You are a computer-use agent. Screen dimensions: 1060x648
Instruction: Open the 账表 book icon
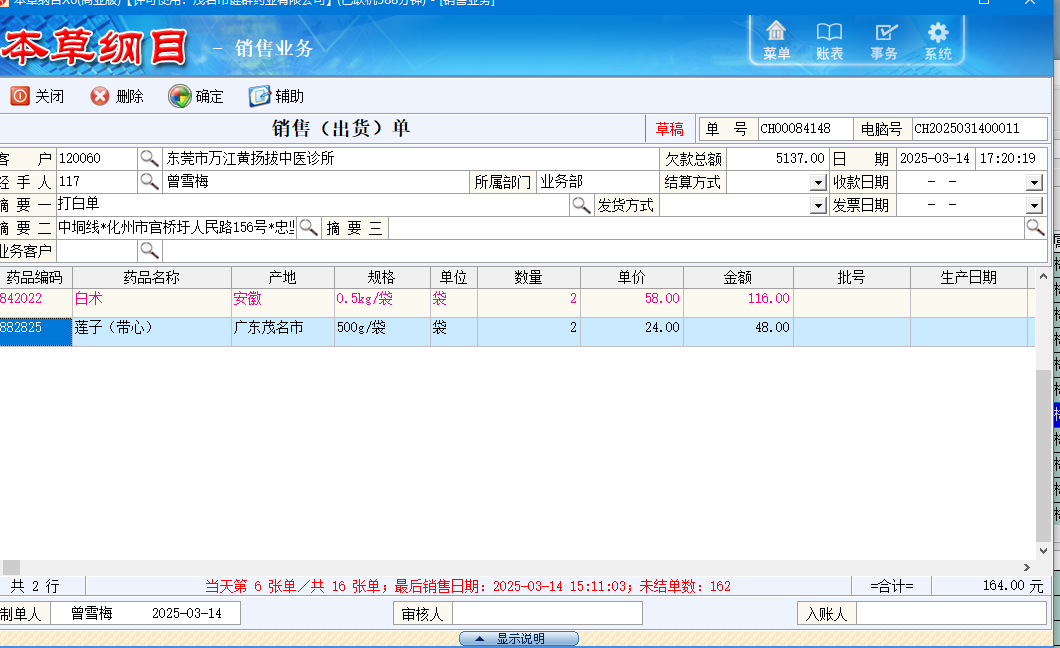coord(829,41)
